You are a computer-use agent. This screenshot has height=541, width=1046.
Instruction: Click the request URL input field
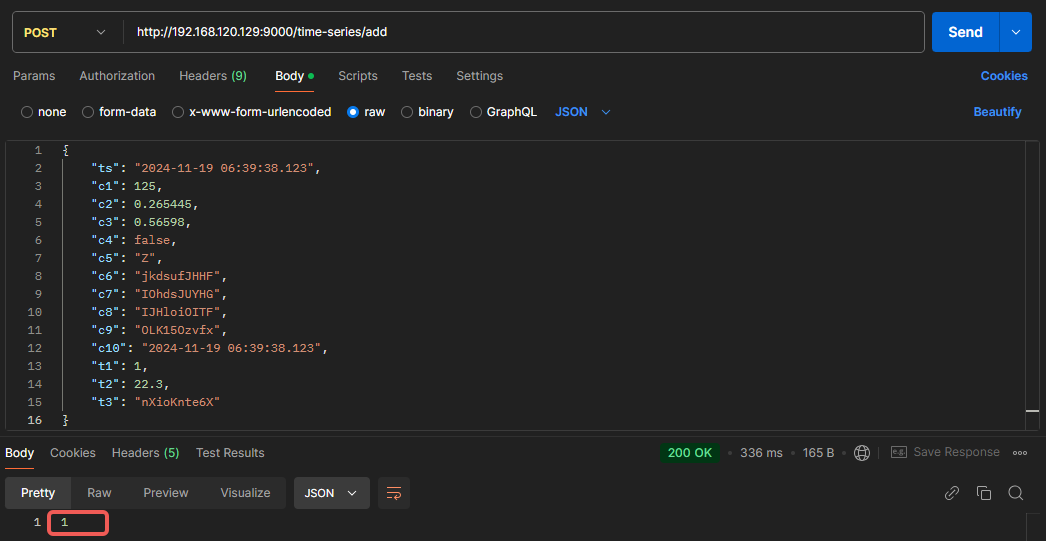click(520, 32)
